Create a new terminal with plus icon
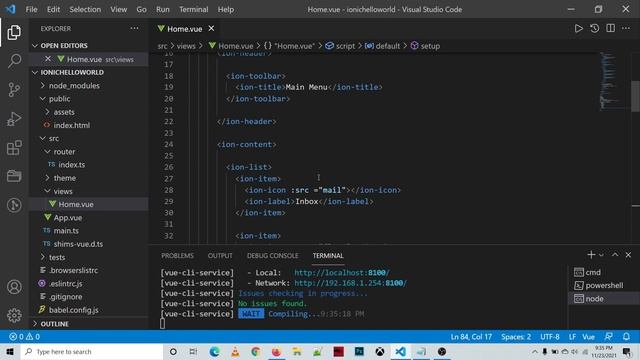This screenshot has height=360, width=640. (591, 255)
